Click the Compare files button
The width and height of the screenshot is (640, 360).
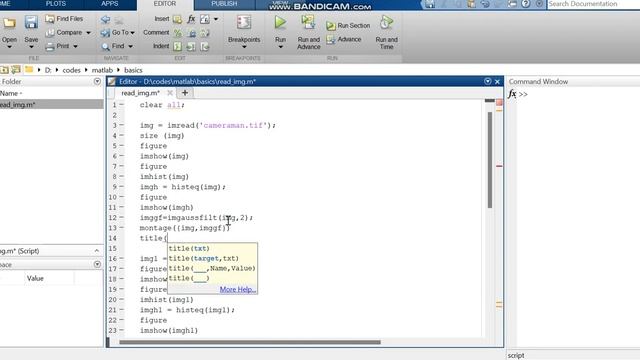point(64,32)
